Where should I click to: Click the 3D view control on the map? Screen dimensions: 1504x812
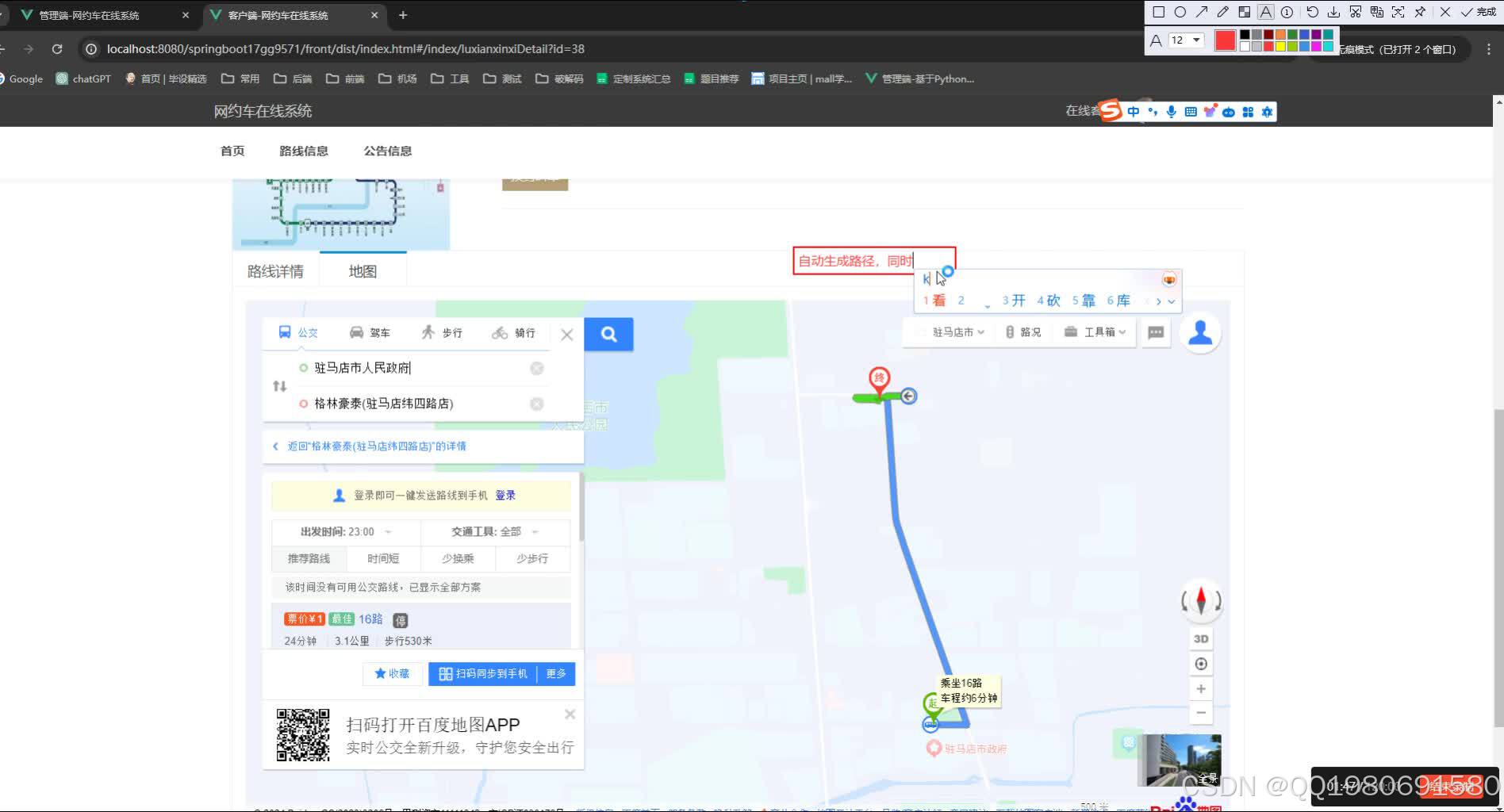1200,638
